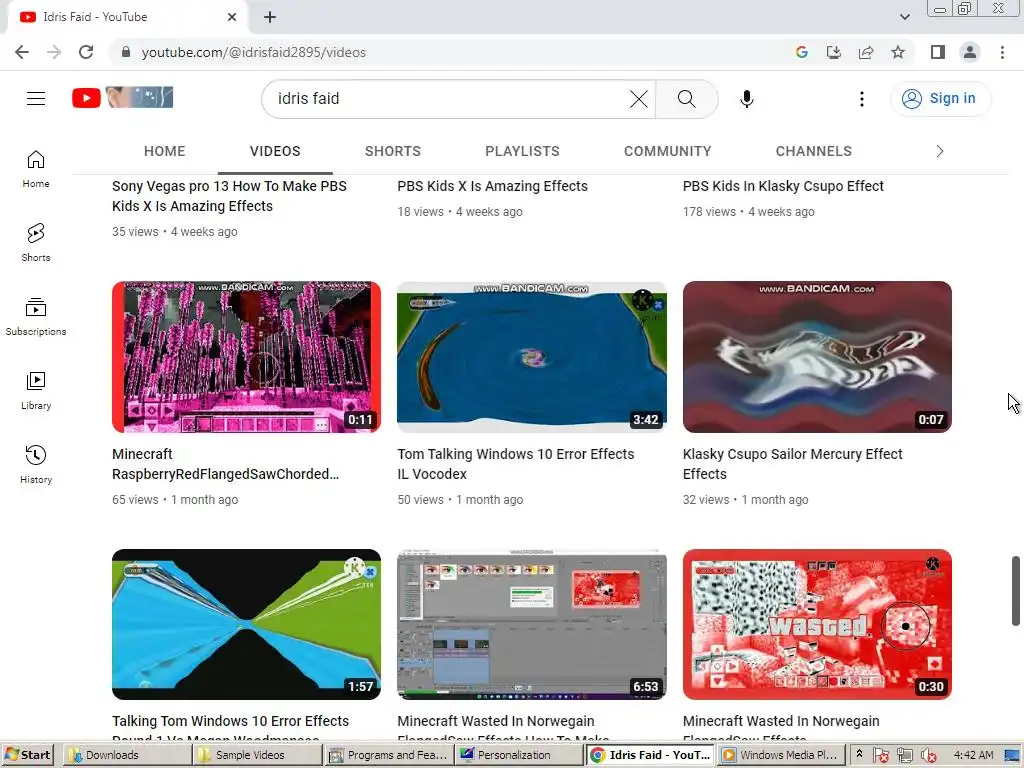Click the Sign in button
Viewport: 1024px width, 768px height.
tap(940, 99)
